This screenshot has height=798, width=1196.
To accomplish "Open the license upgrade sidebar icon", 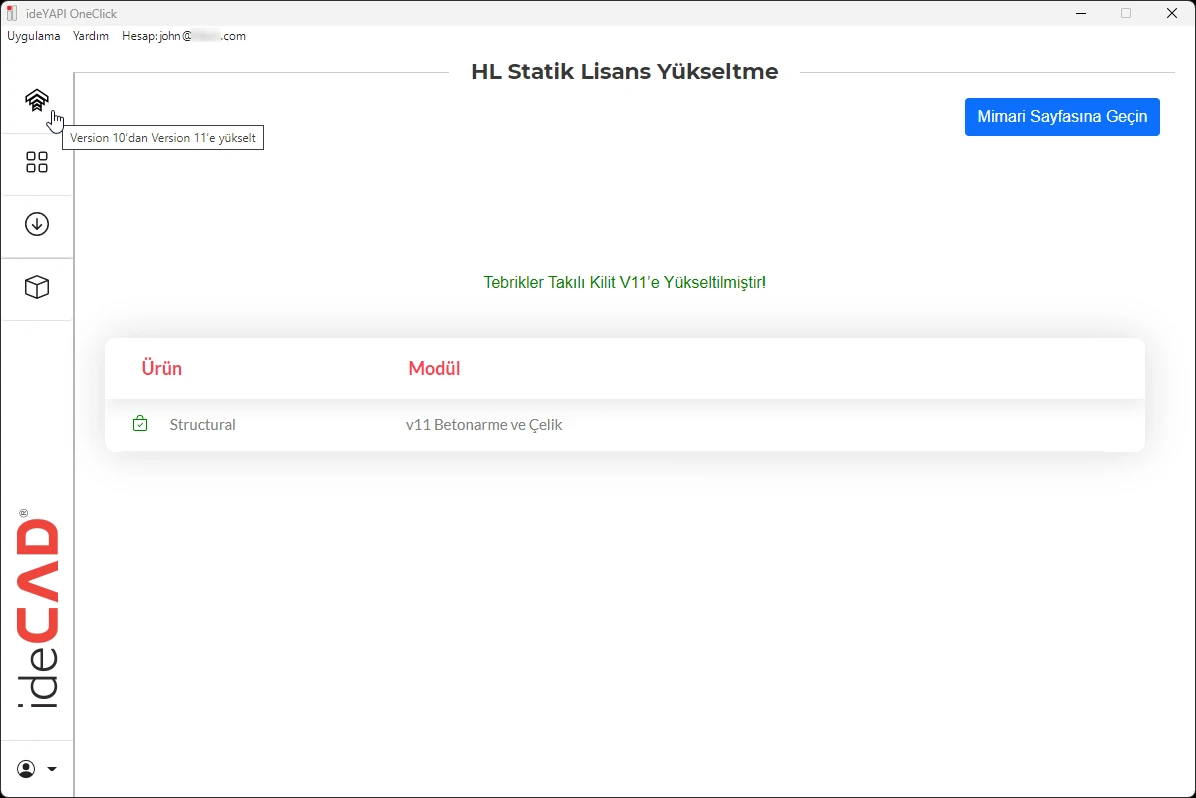I will [37, 100].
